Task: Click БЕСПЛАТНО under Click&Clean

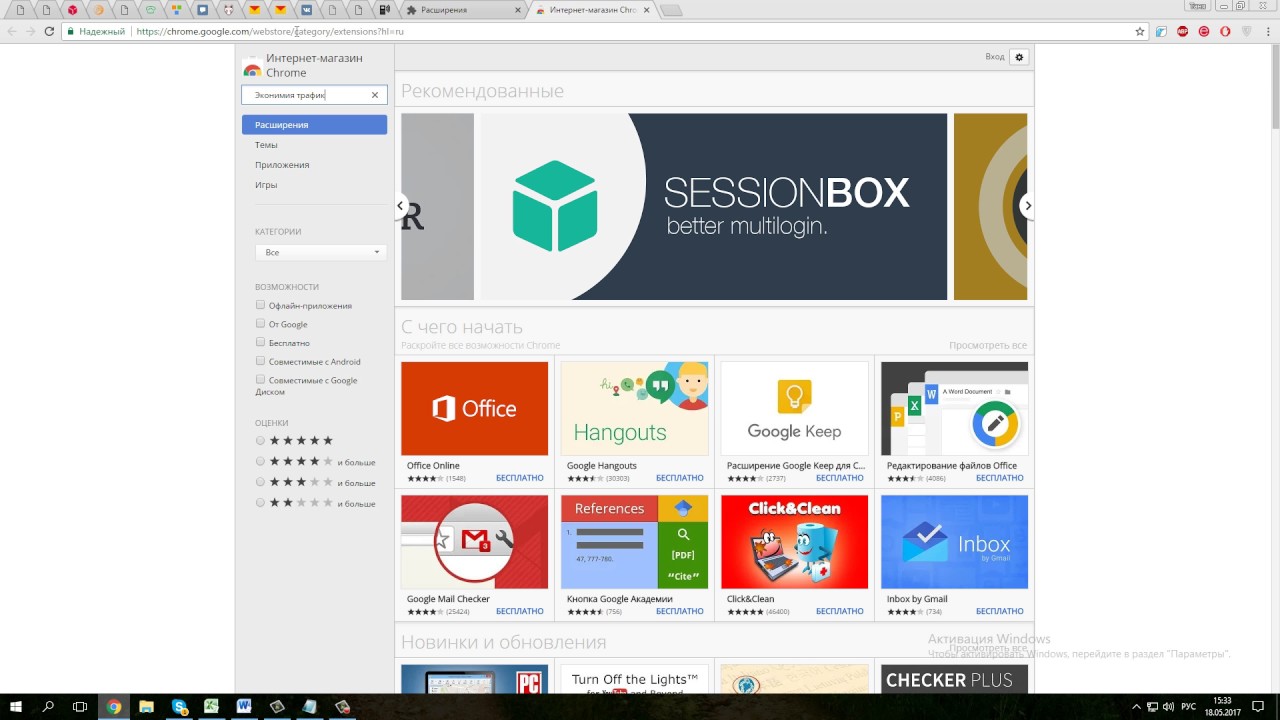Action: 840,611
